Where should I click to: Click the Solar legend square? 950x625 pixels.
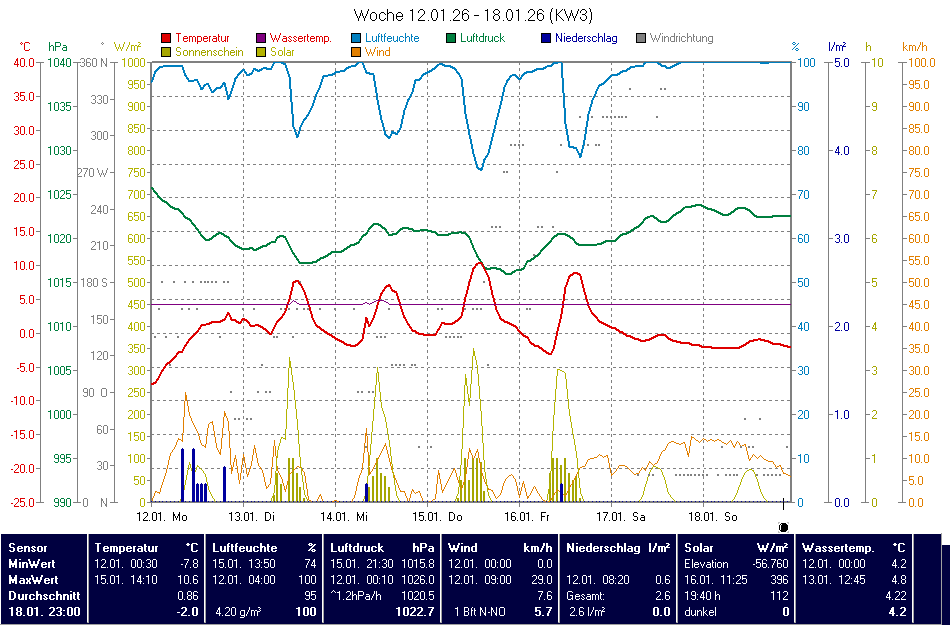coord(263,52)
